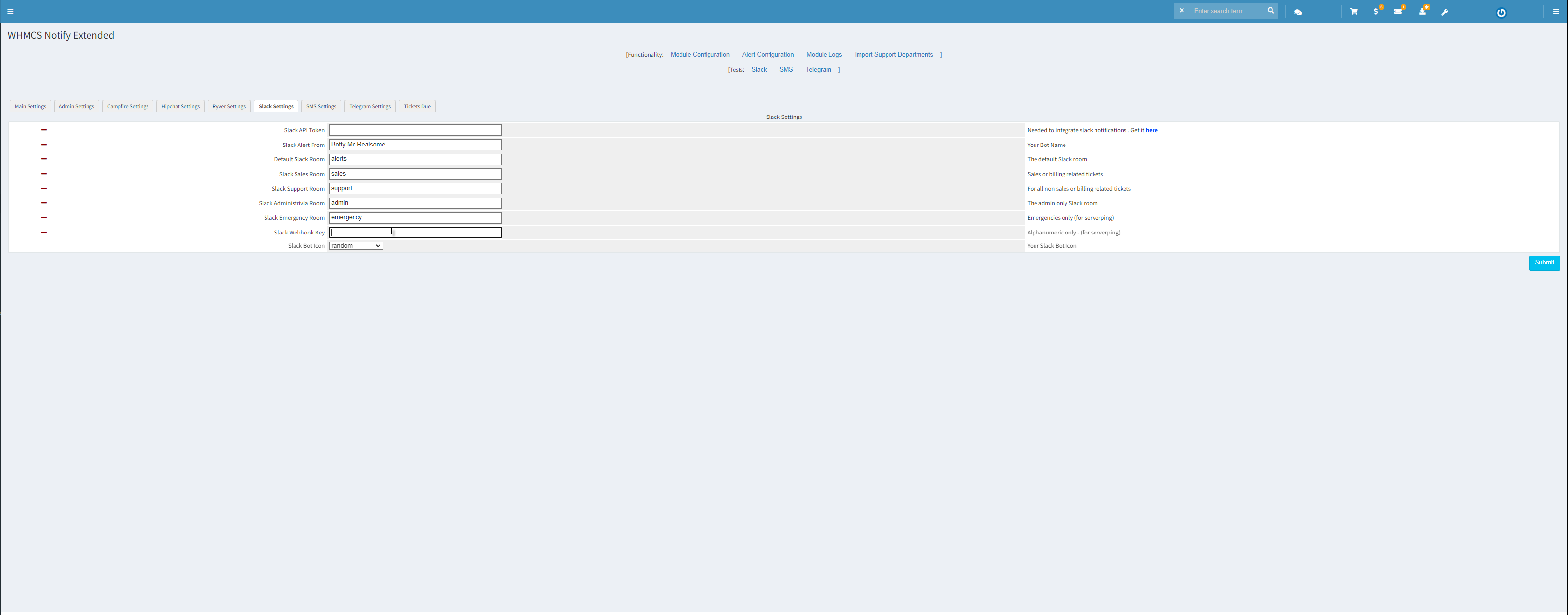This screenshot has height=615, width=1568.
Task: Open the Slack Bot Icon dropdown
Action: pyautogui.click(x=356, y=246)
